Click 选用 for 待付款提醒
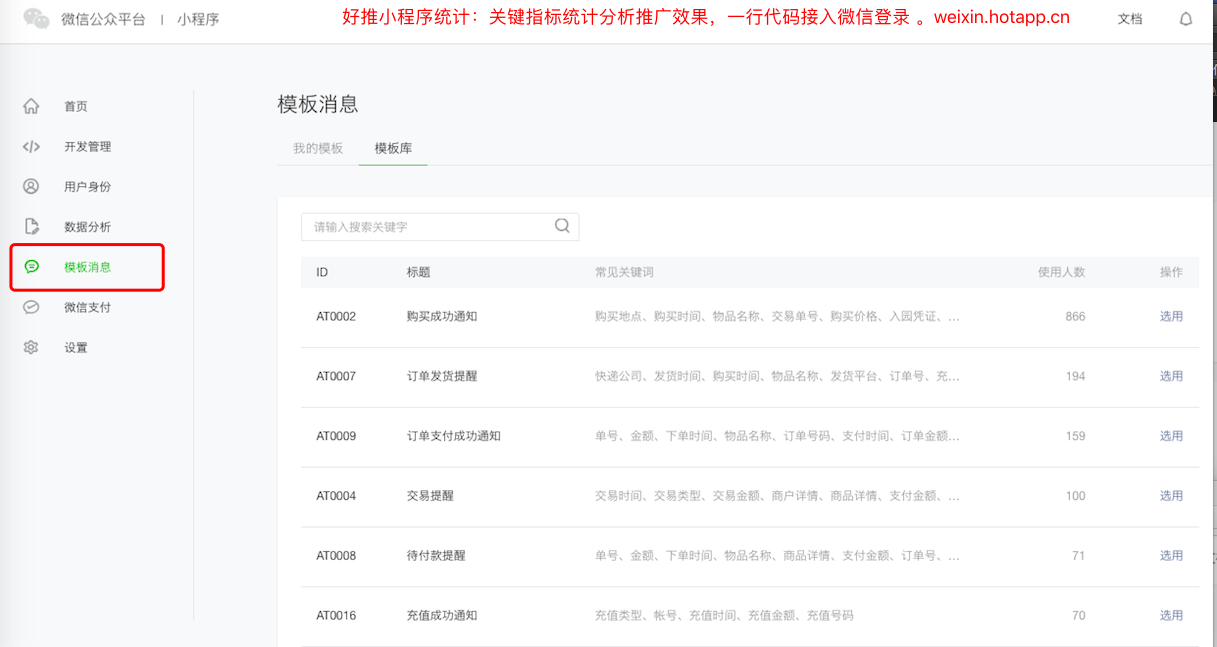 1171,556
